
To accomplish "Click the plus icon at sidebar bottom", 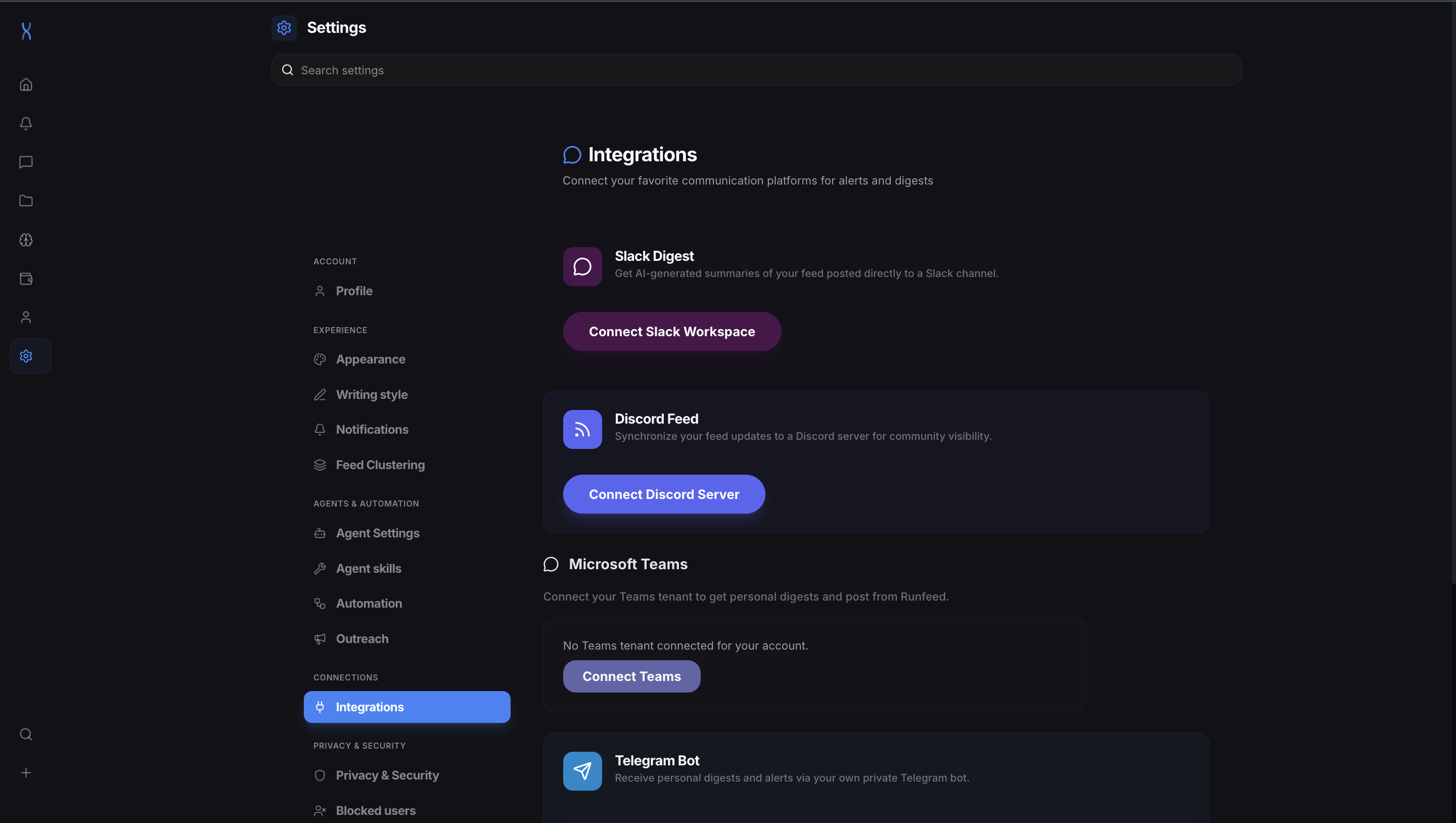I will (x=25, y=772).
